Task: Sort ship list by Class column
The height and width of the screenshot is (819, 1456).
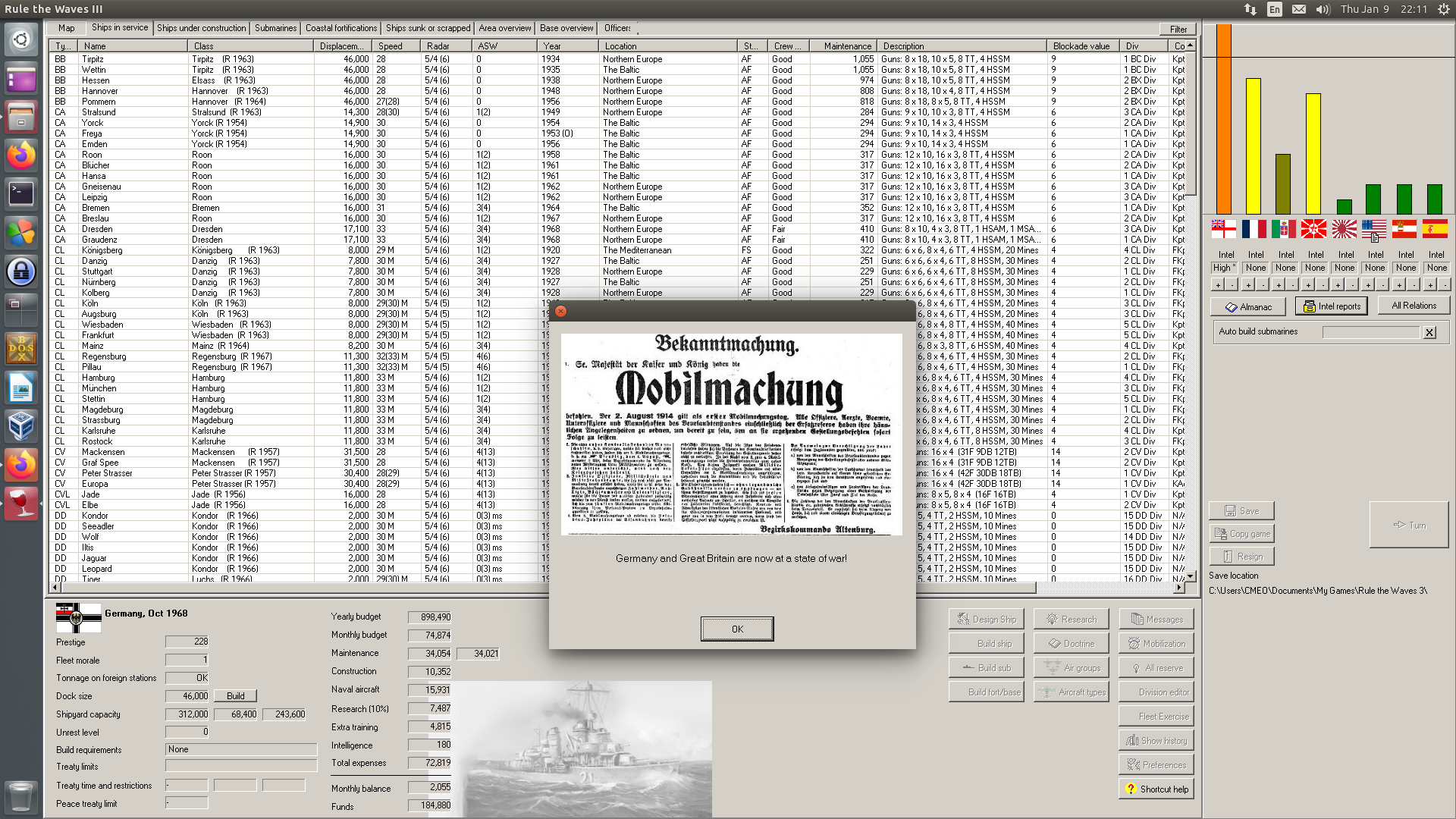Action: coord(251,46)
